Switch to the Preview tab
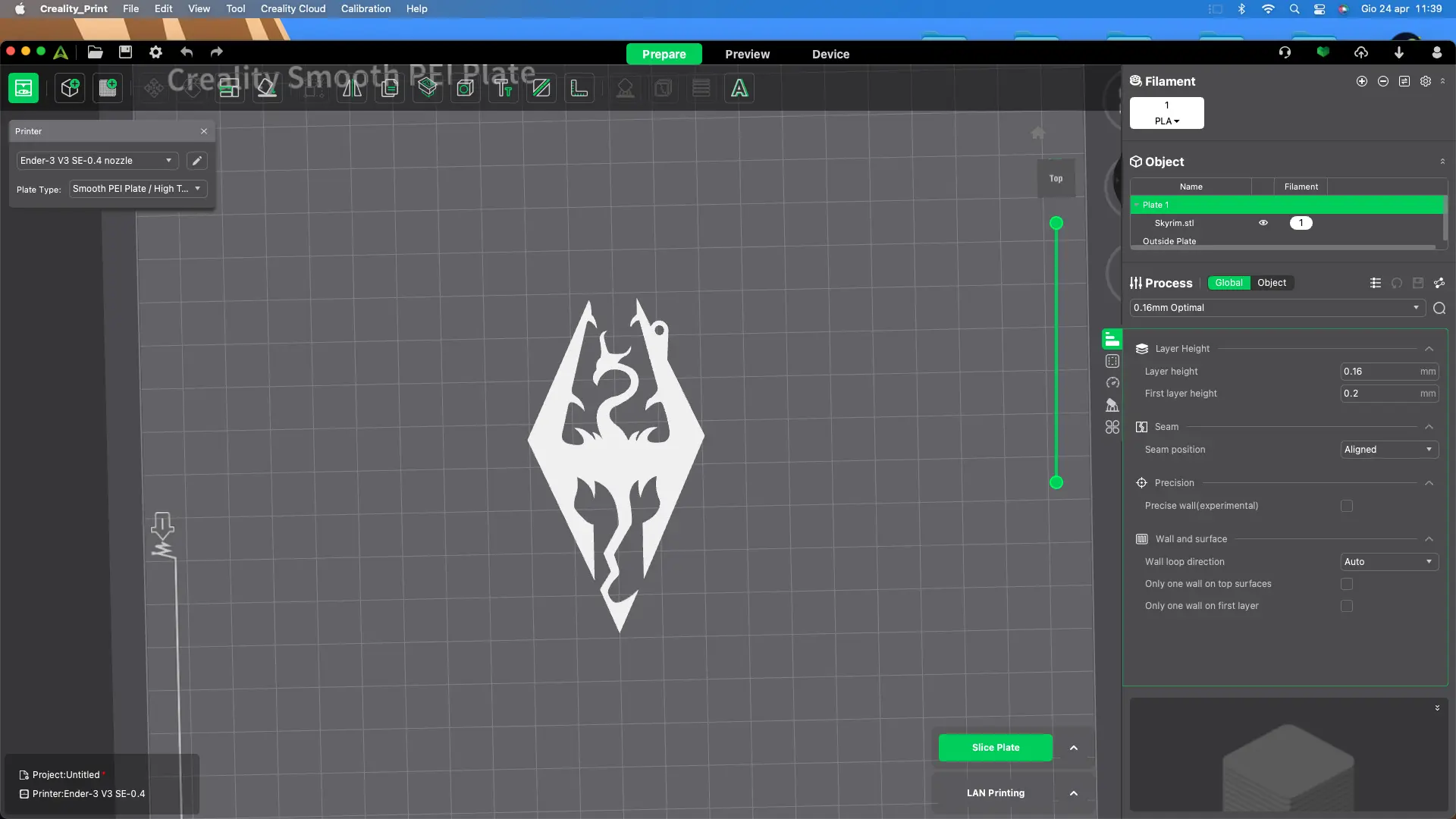Screen dimensions: 1456x819 point(747,54)
